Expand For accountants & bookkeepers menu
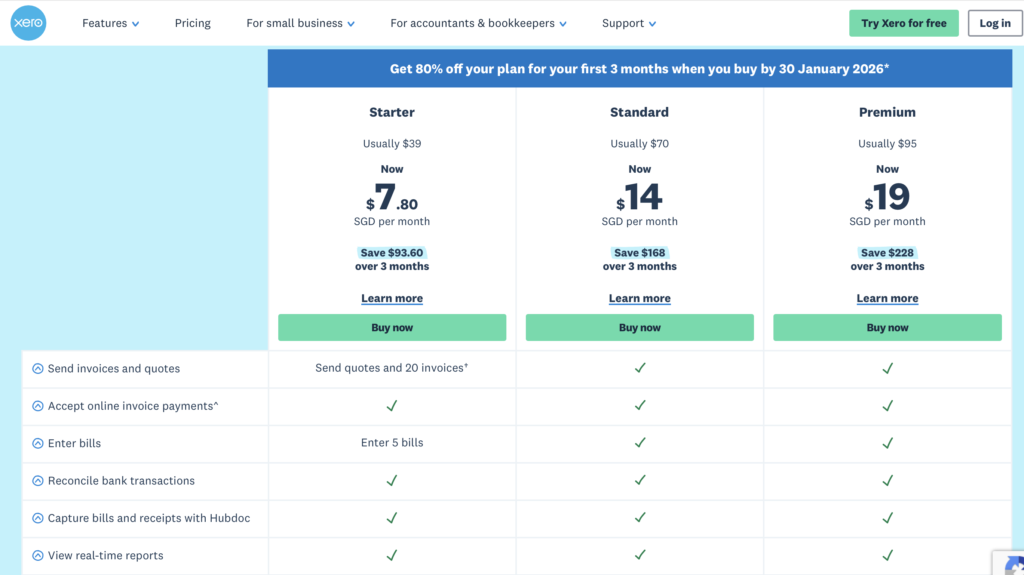1024x575 pixels. (x=478, y=23)
